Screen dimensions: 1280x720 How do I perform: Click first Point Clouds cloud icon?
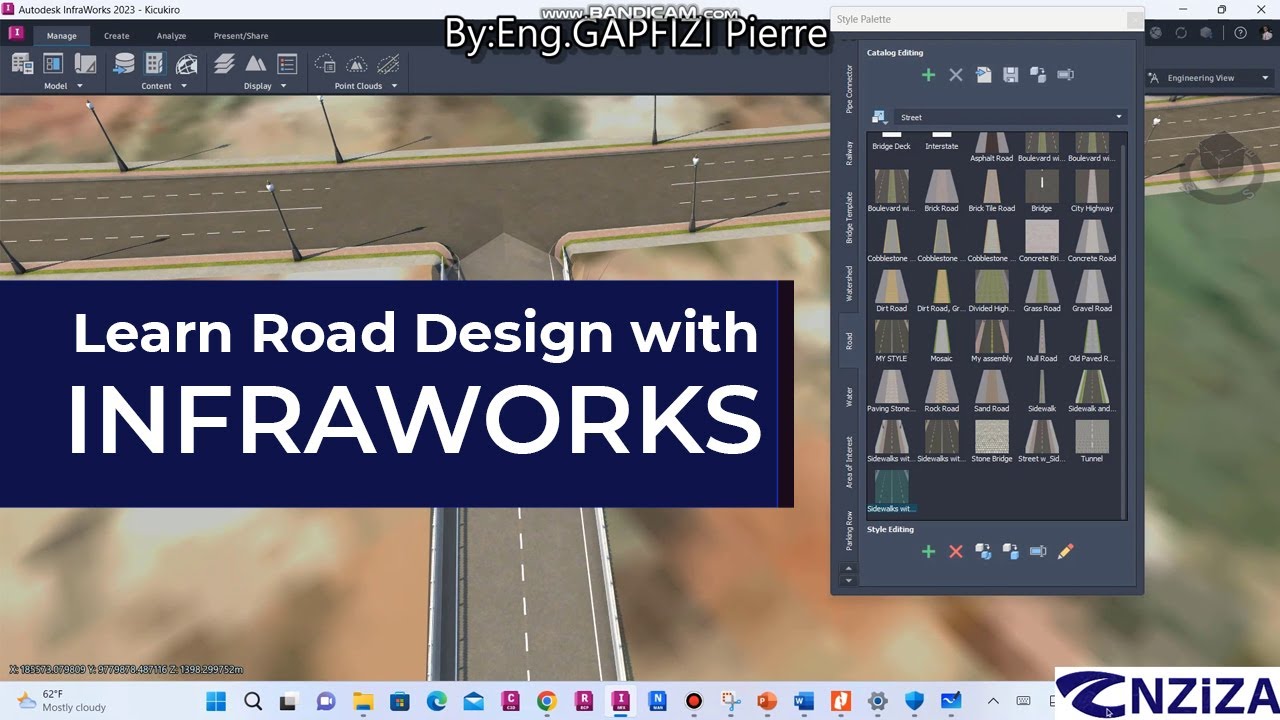click(325, 64)
